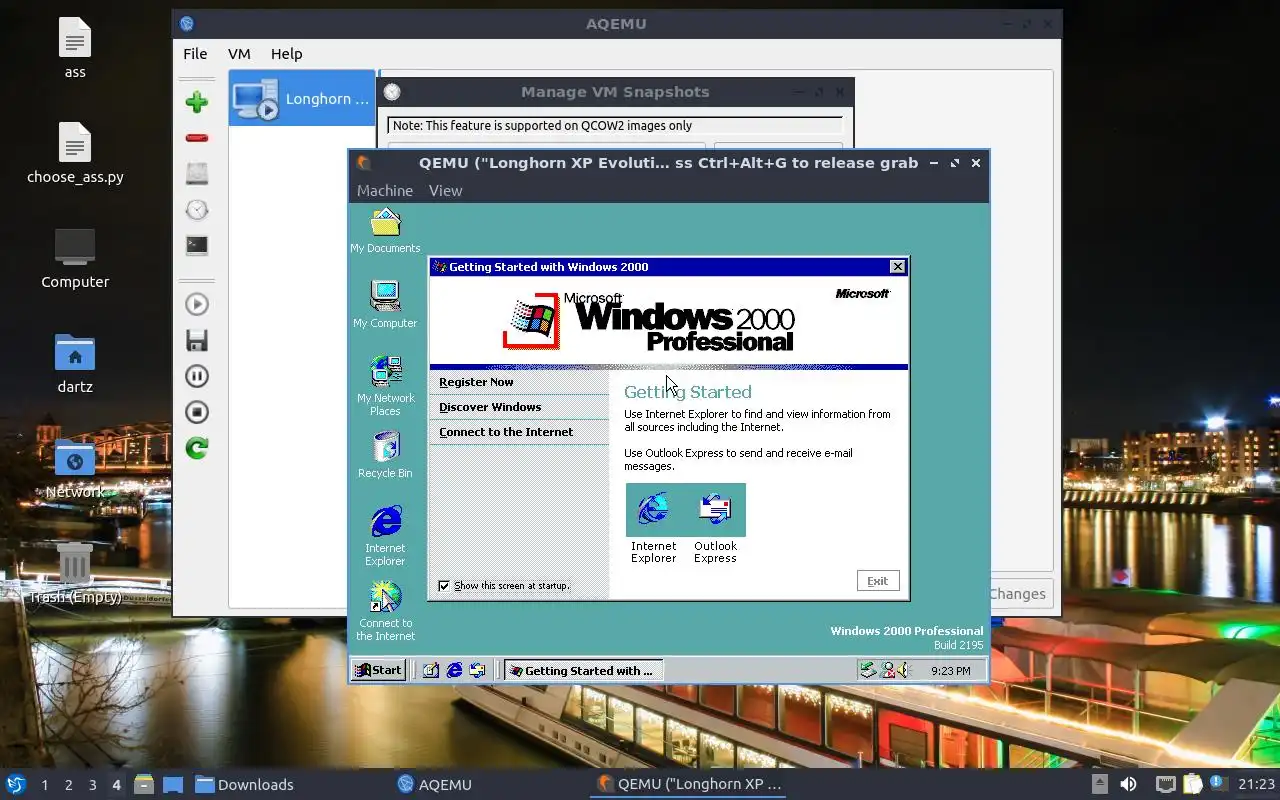
Task: Open the Network desktop icon
Action: click(x=75, y=468)
